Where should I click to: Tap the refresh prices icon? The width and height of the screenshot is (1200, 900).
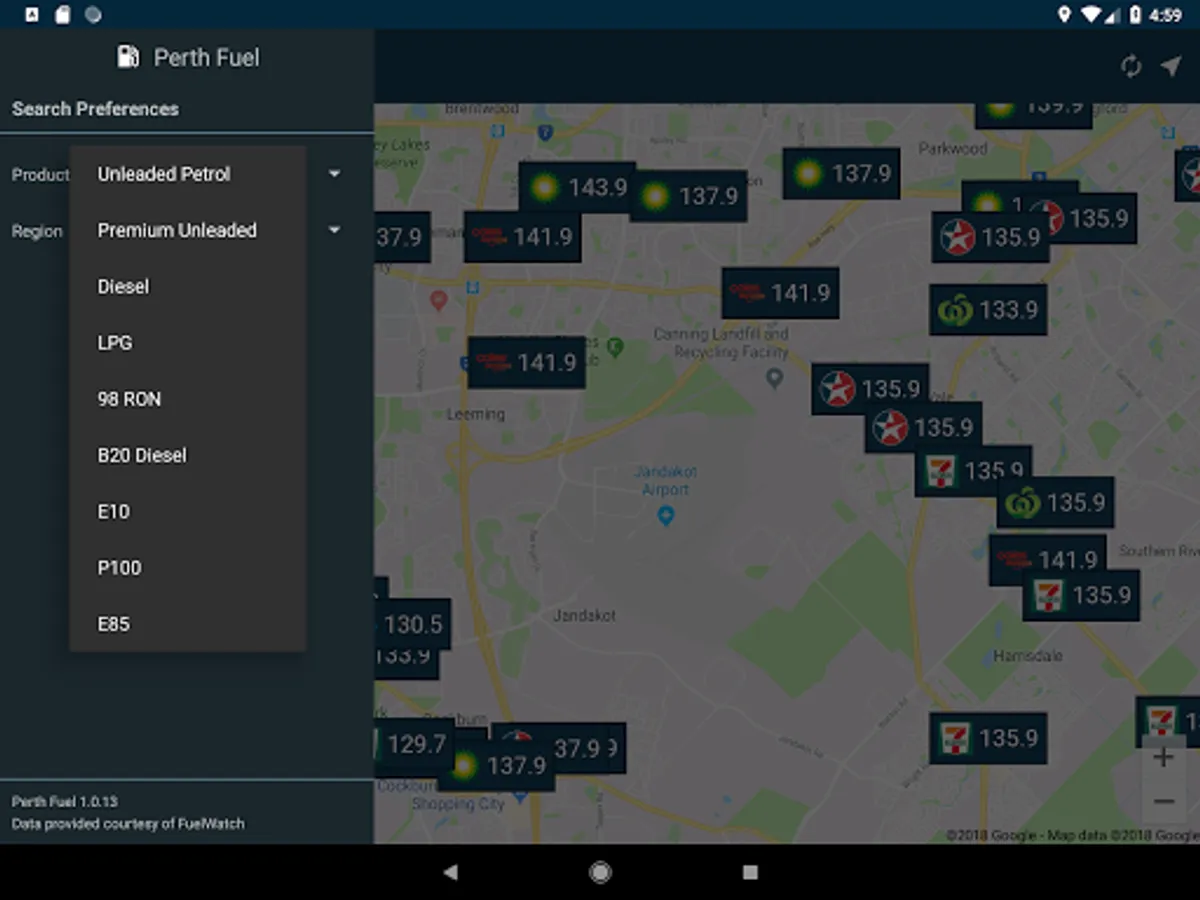click(x=1131, y=66)
